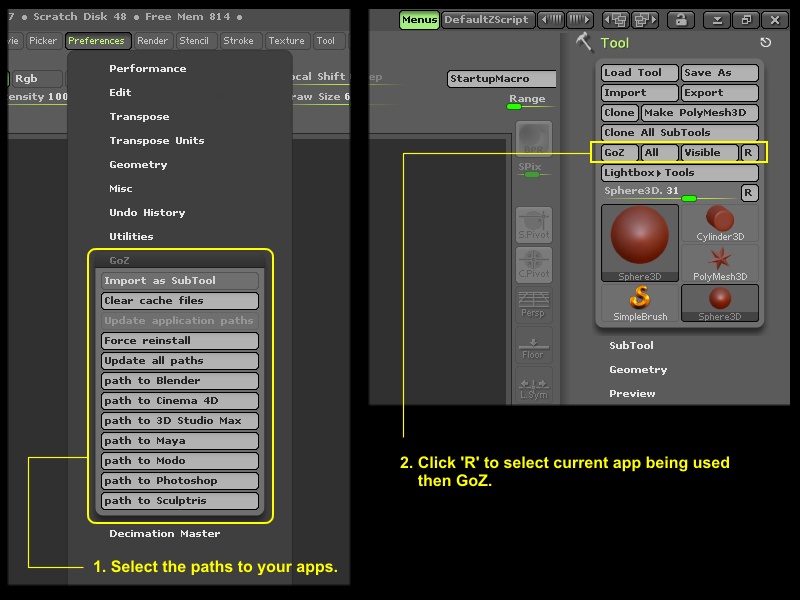Click the R button beside Sphere3D slider
This screenshot has width=800, height=600.
tap(748, 193)
